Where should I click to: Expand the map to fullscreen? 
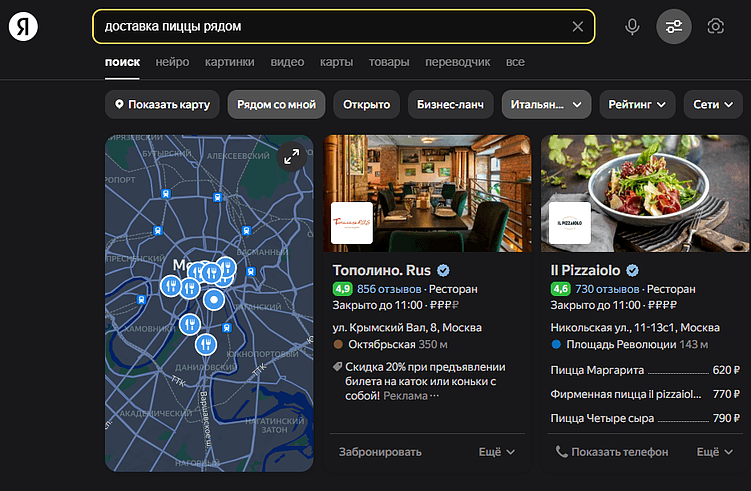click(292, 157)
